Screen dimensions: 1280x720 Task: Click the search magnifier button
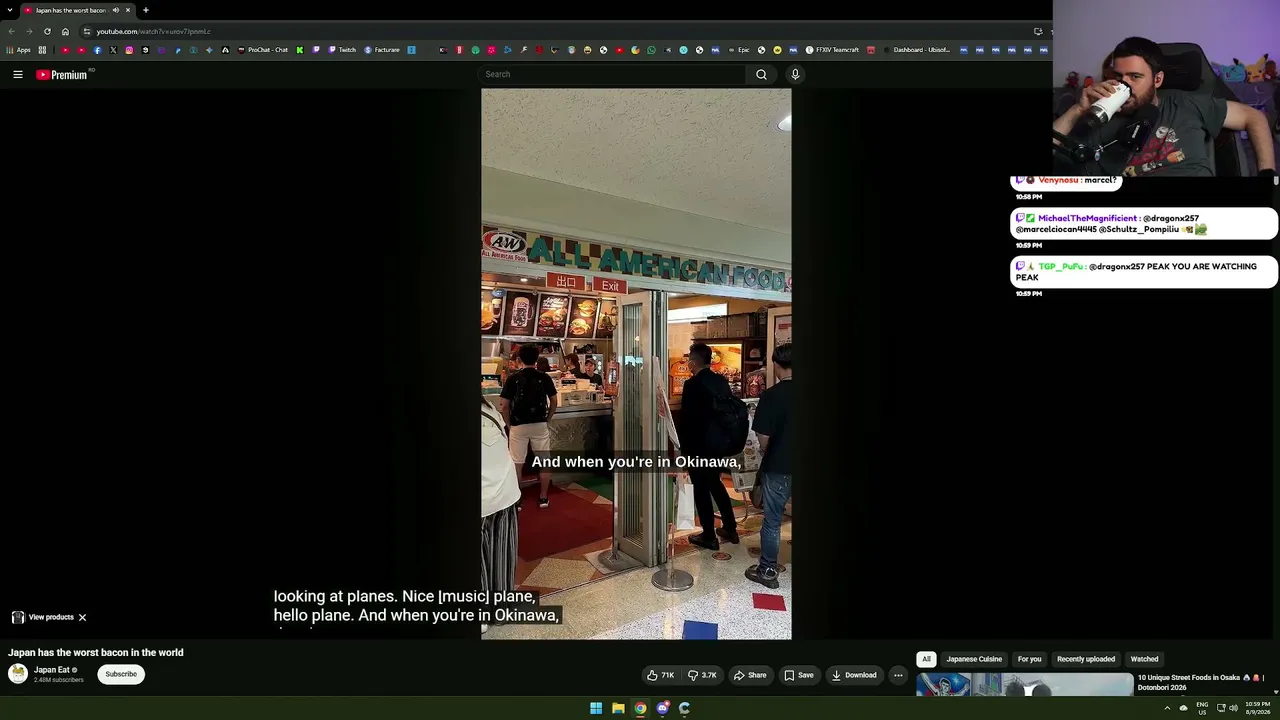(761, 74)
